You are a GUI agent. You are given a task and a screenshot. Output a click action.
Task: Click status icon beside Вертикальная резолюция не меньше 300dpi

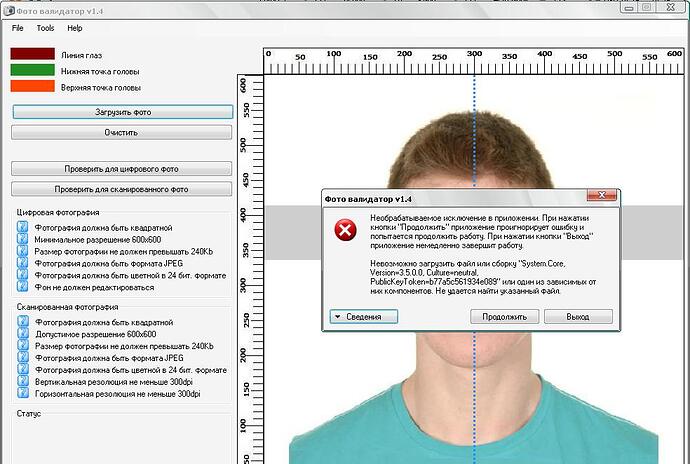pos(23,381)
